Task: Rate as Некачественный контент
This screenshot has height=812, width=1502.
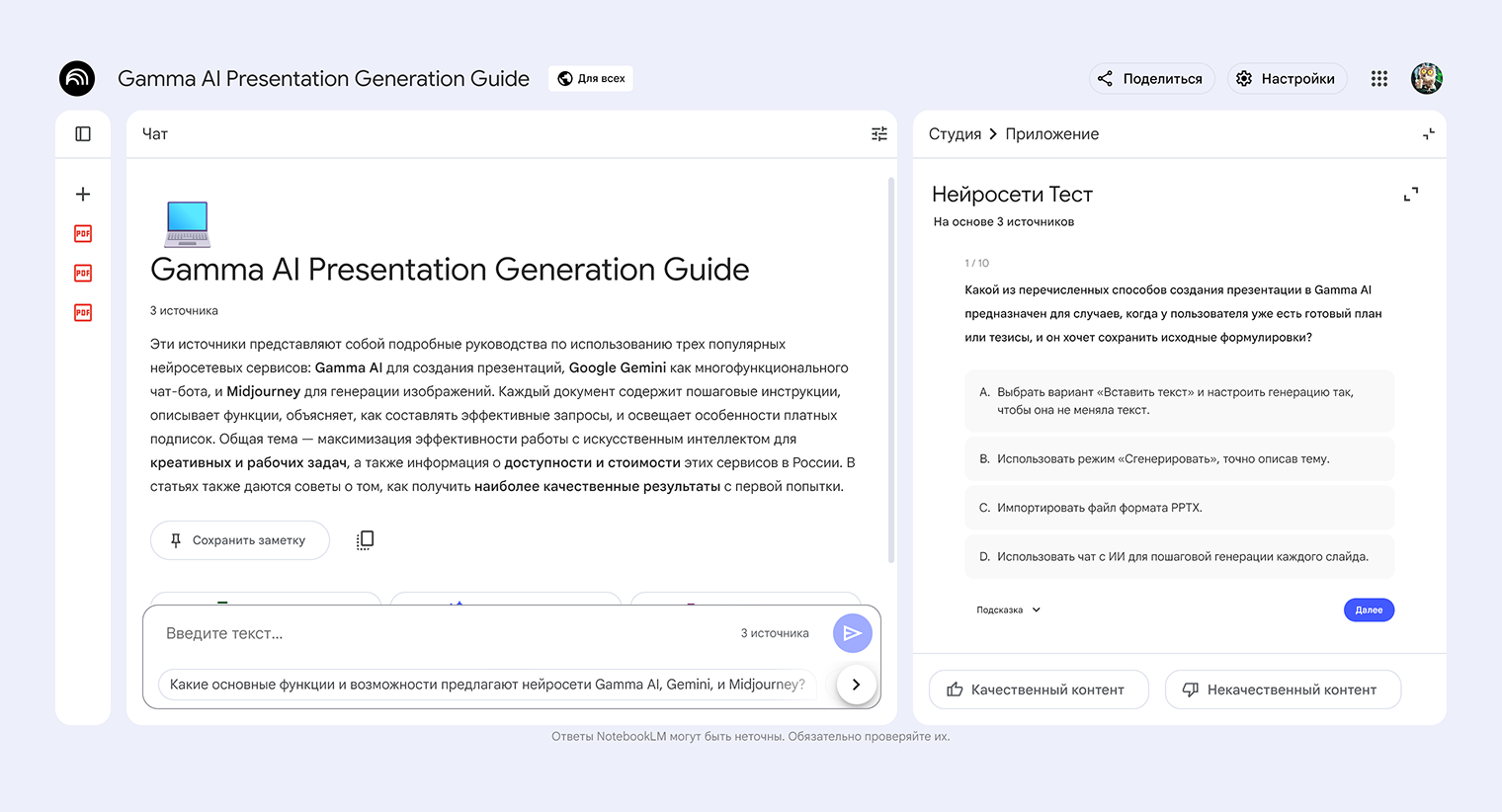Action: click(1283, 690)
